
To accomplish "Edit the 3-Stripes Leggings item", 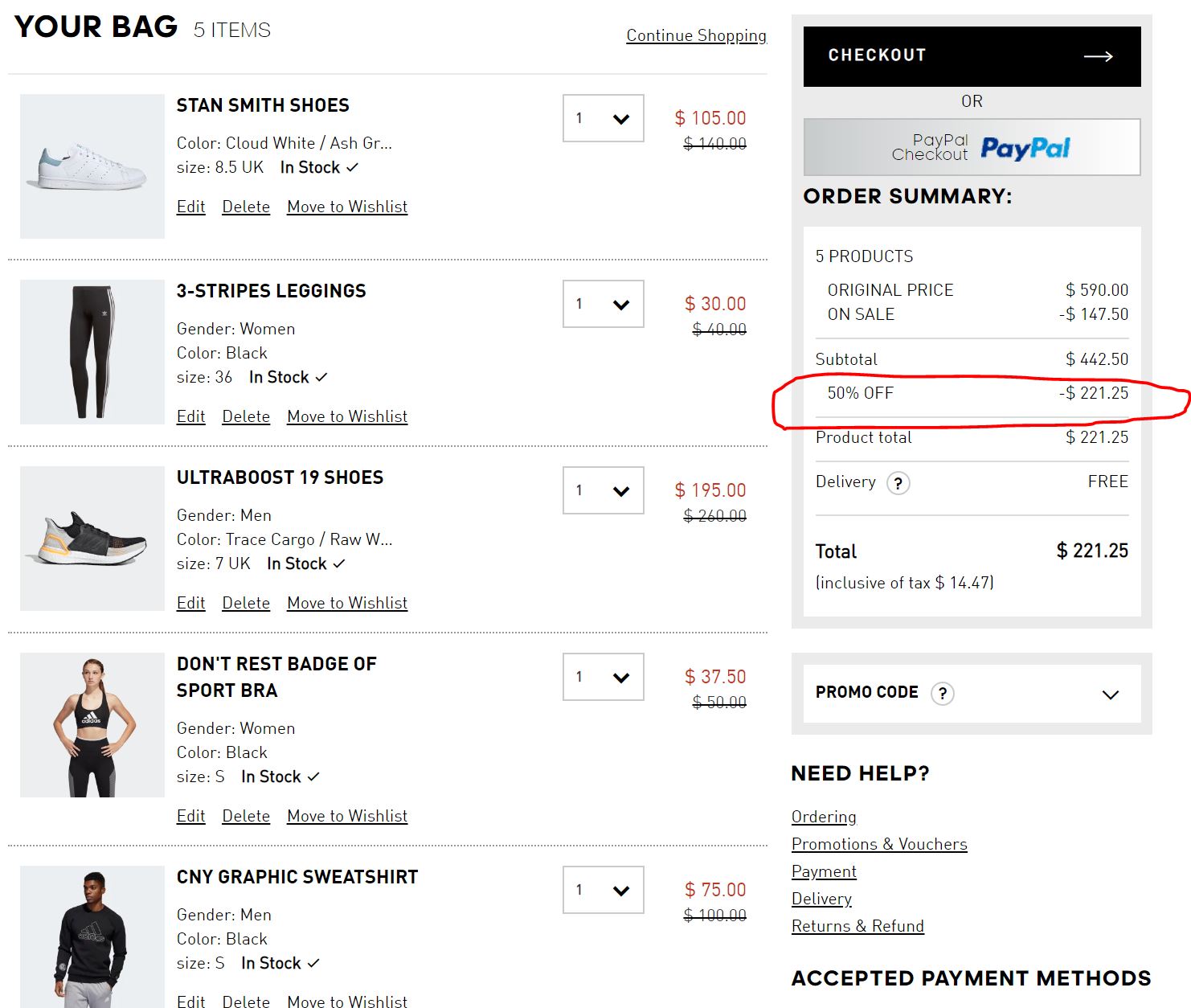I will (x=191, y=416).
